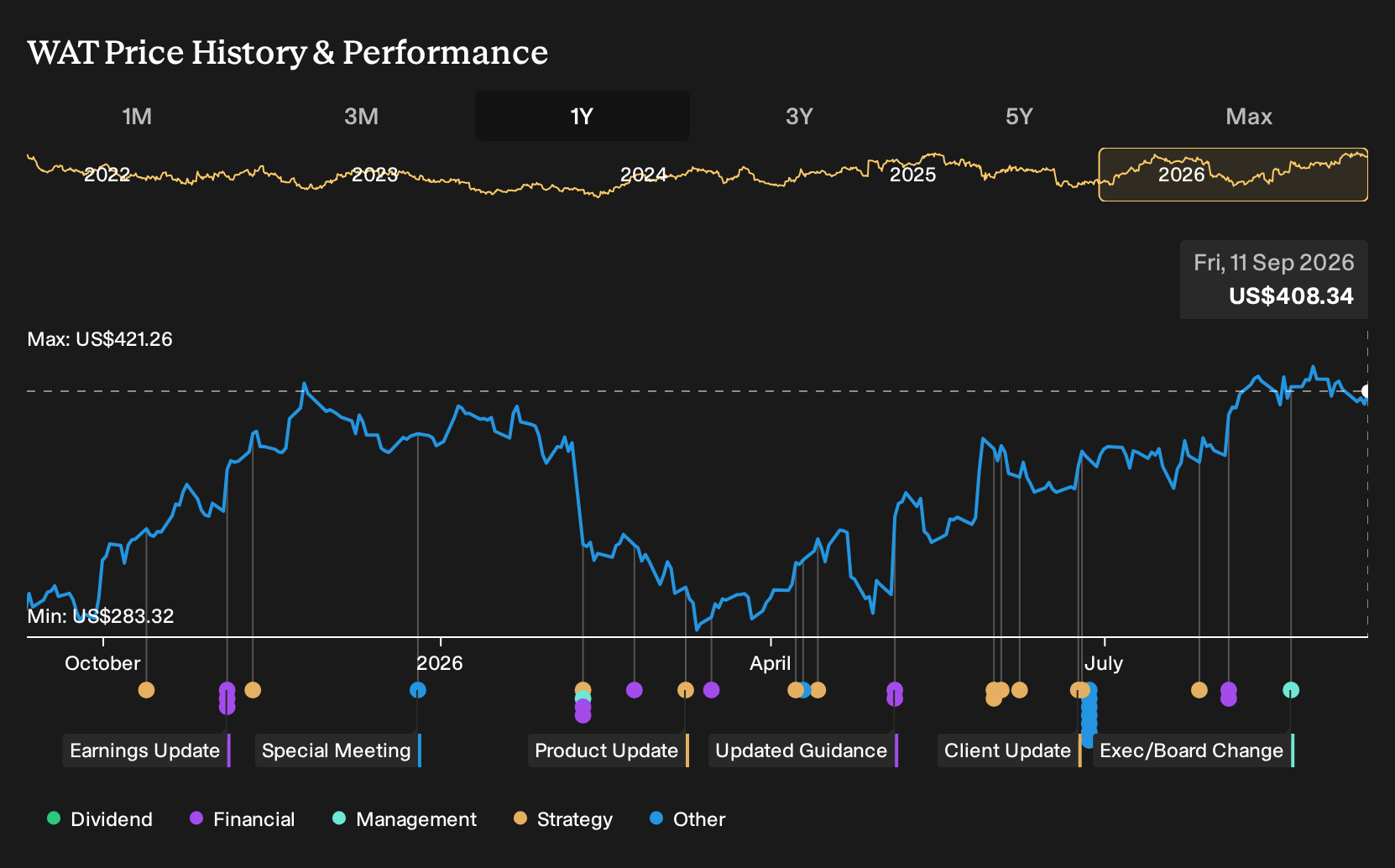Viewport: 1395px width, 868px height.
Task: Open the Product Update event label
Action: click(x=608, y=750)
